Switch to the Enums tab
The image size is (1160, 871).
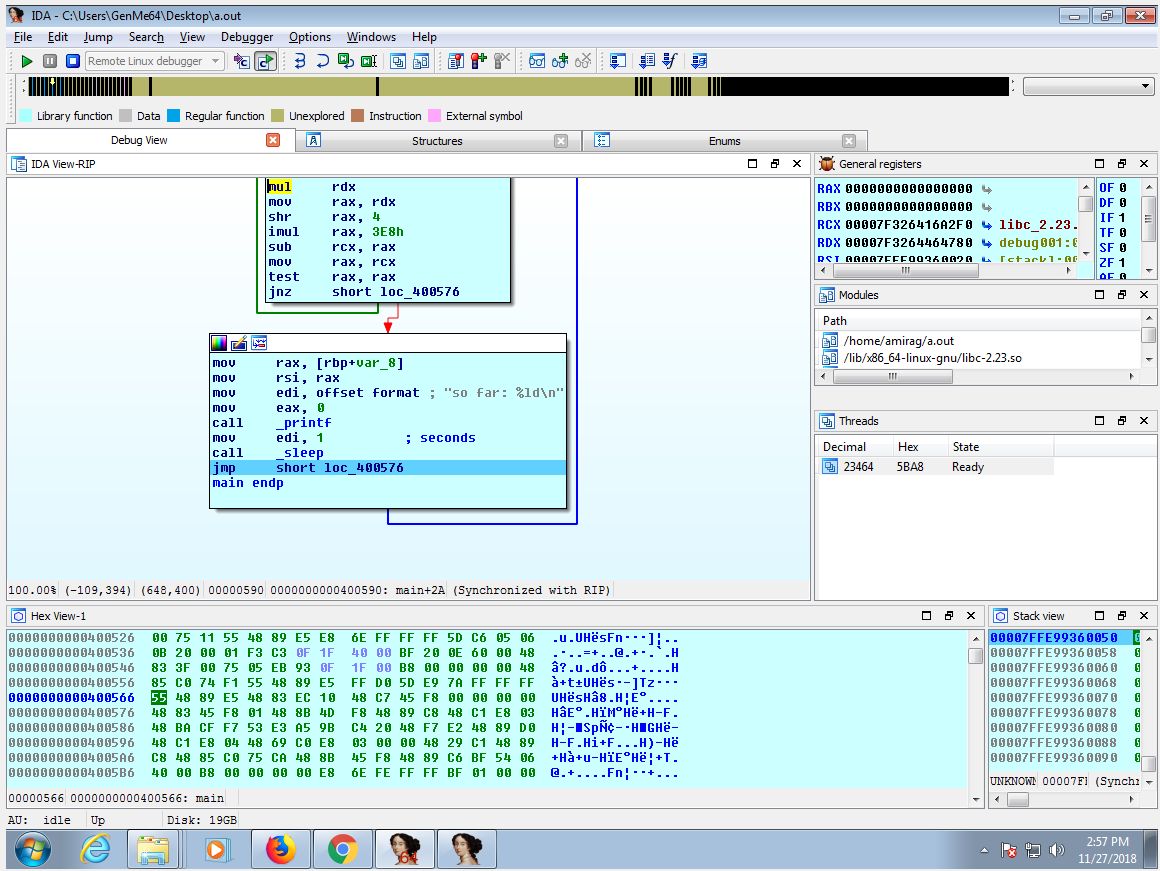click(724, 141)
